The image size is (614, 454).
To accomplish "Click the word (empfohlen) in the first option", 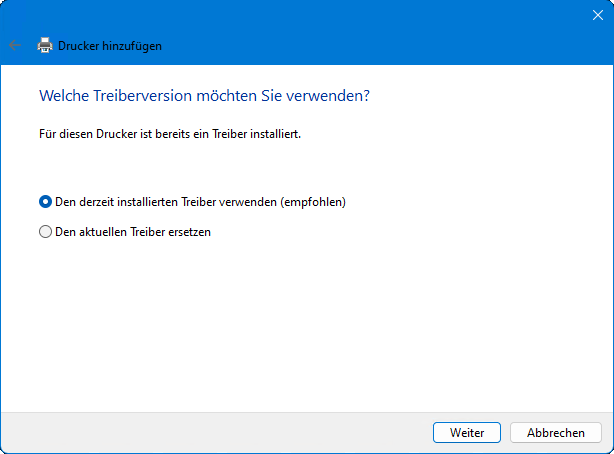I will click(313, 201).
